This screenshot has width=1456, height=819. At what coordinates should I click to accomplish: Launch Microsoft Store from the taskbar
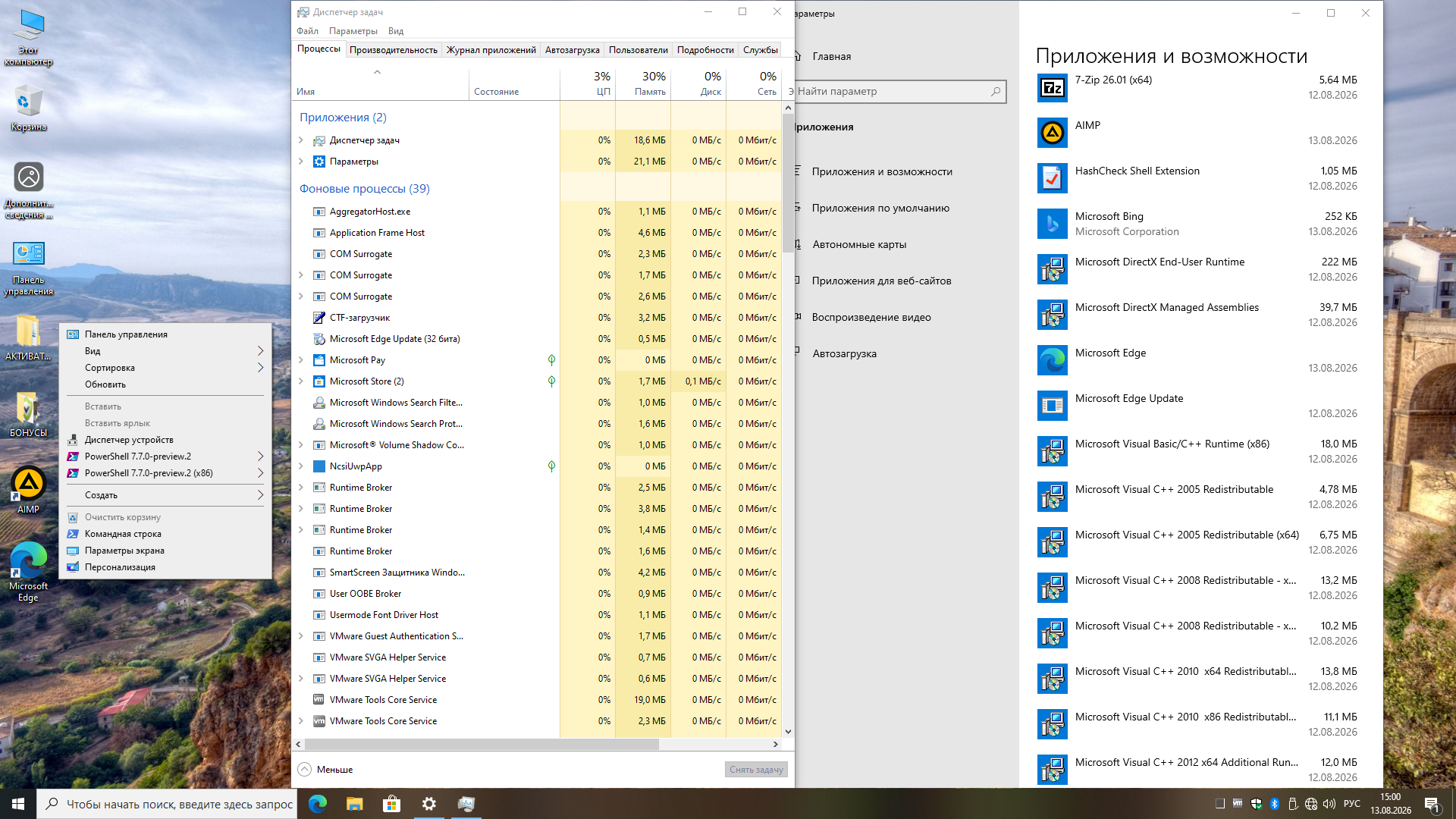point(391,804)
